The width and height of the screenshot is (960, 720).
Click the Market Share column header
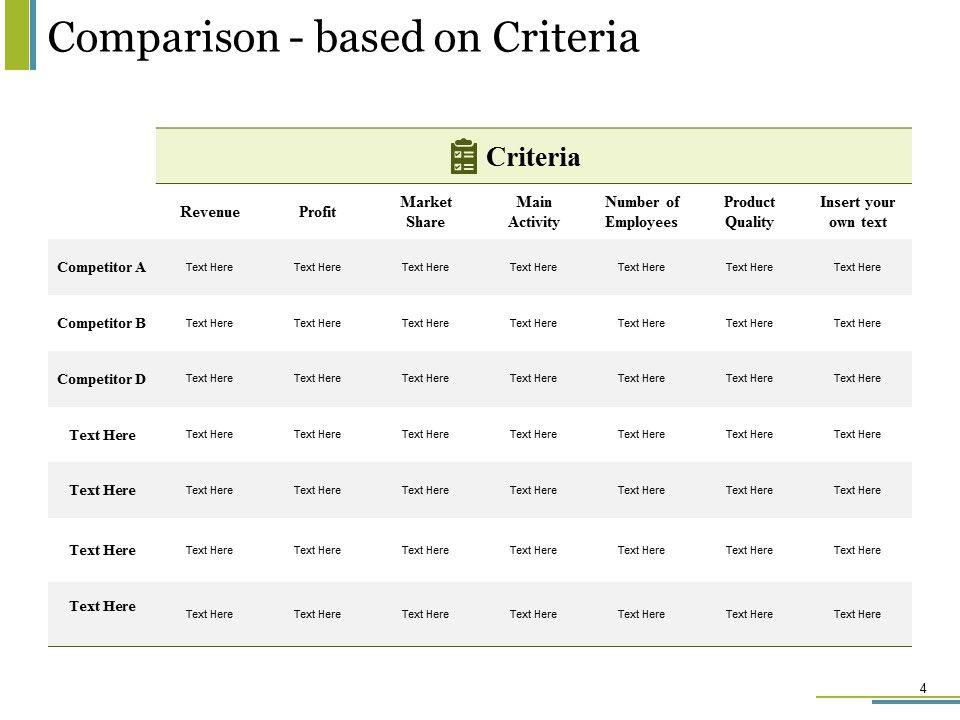tap(425, 212)
